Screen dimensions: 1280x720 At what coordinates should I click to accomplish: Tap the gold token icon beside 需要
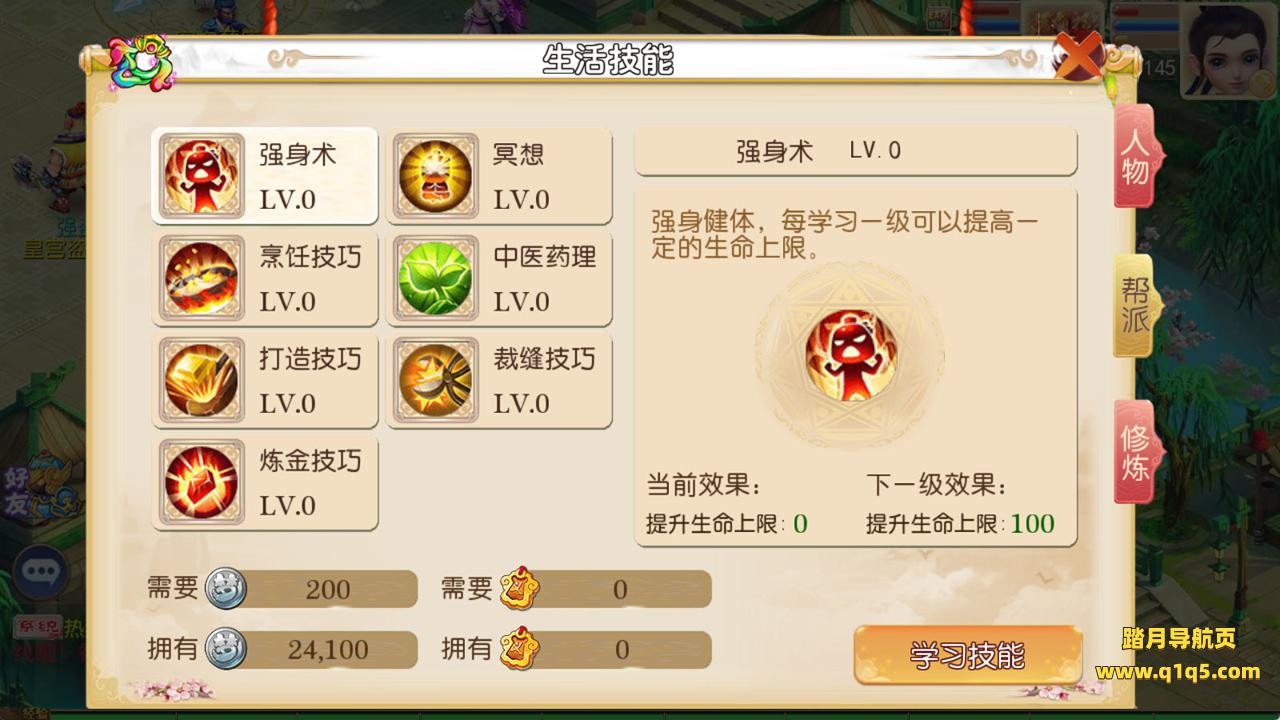pyautogui.click(x=519, y=589)
